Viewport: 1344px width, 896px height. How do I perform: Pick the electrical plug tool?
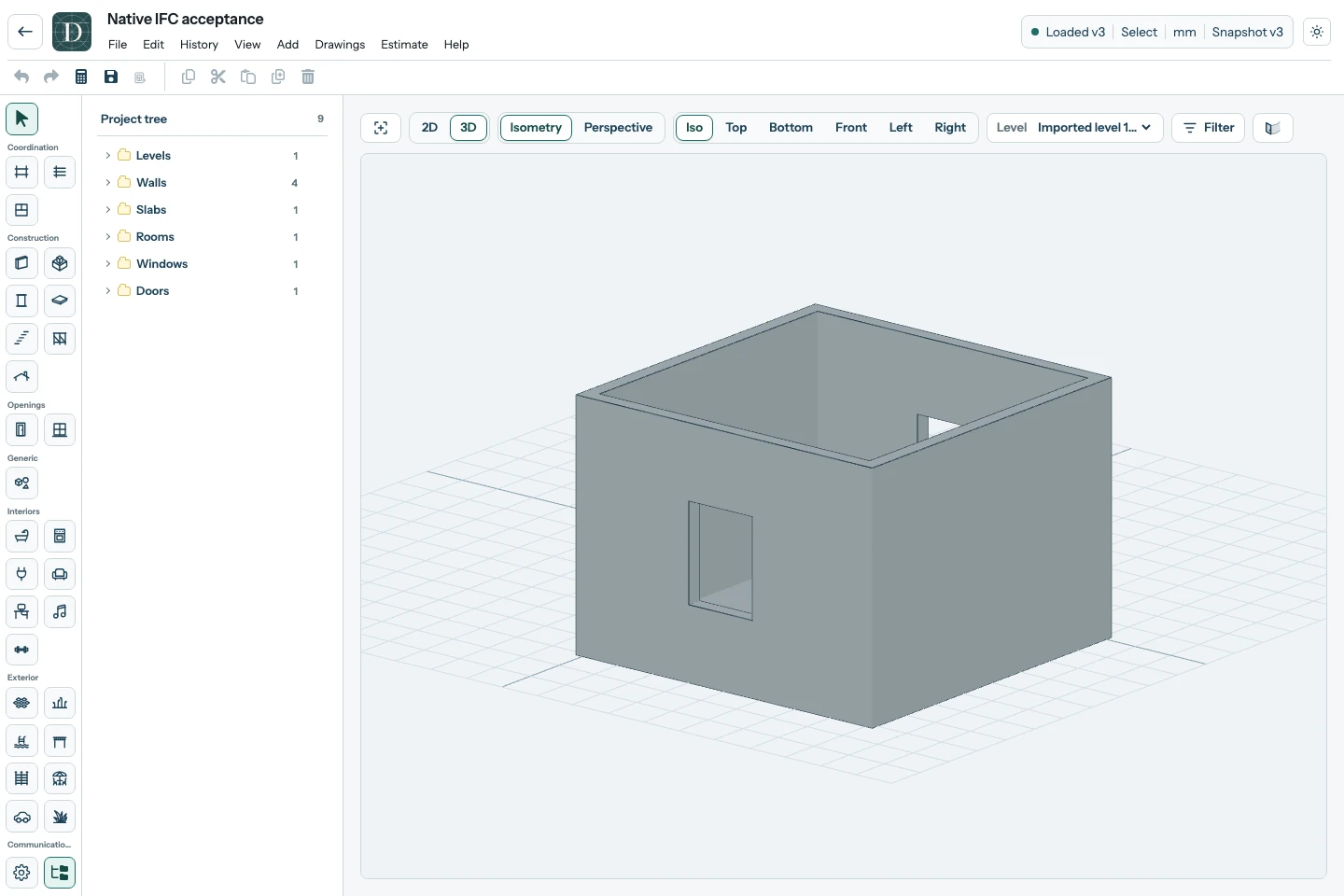point(21,574)
